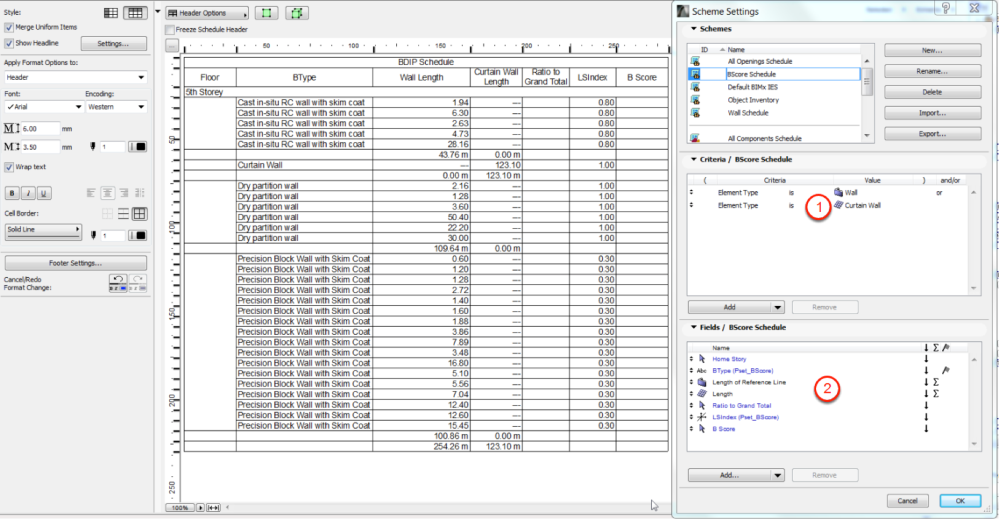This screenshot has height=519, width=999.
Task: Enable Freeze Schedule Header checkbox
Action: (x=170, y=30)
